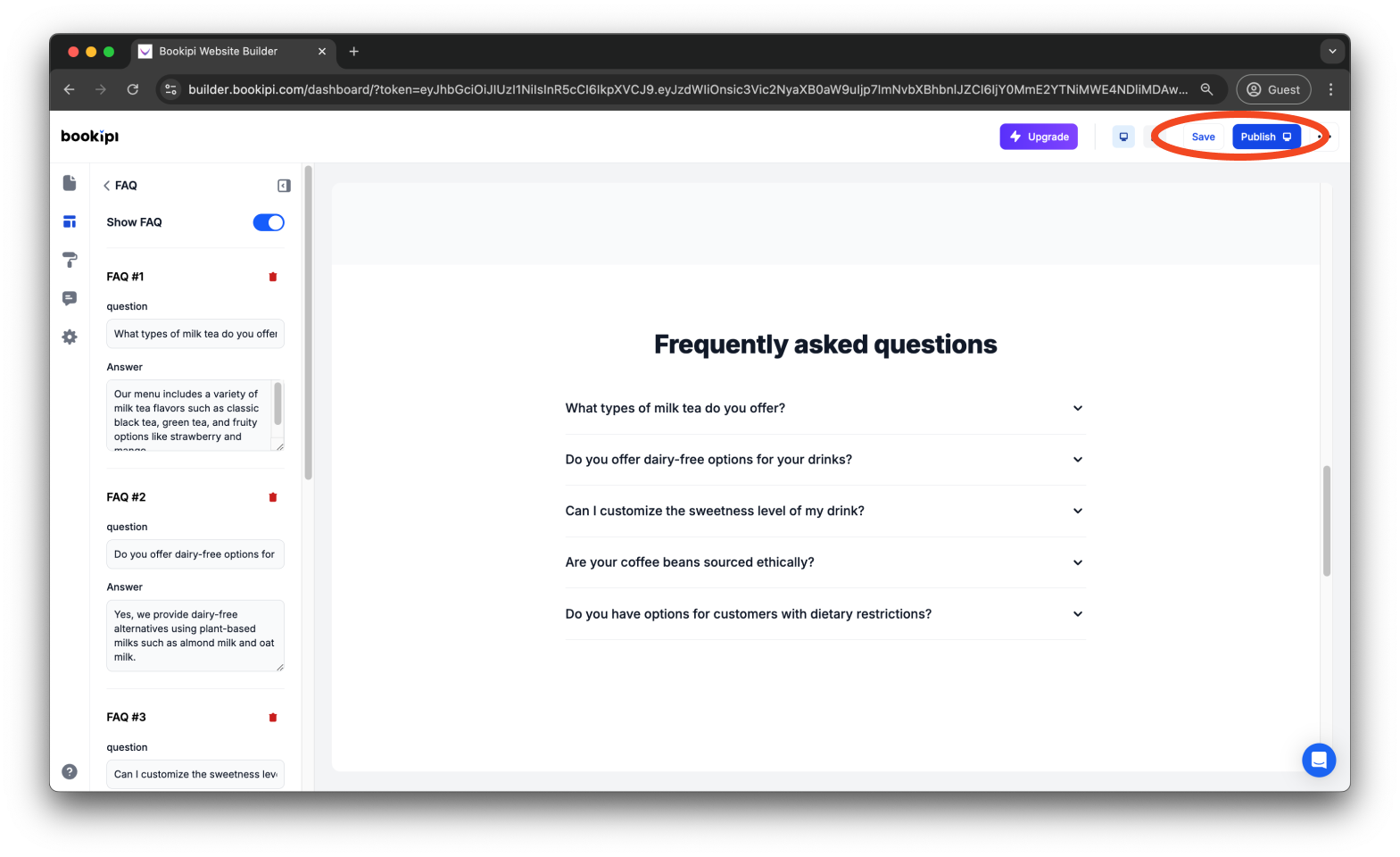Open the settings gear in sidebar
The width and height of the screenshot is (1400, 857).
(70, 337)
